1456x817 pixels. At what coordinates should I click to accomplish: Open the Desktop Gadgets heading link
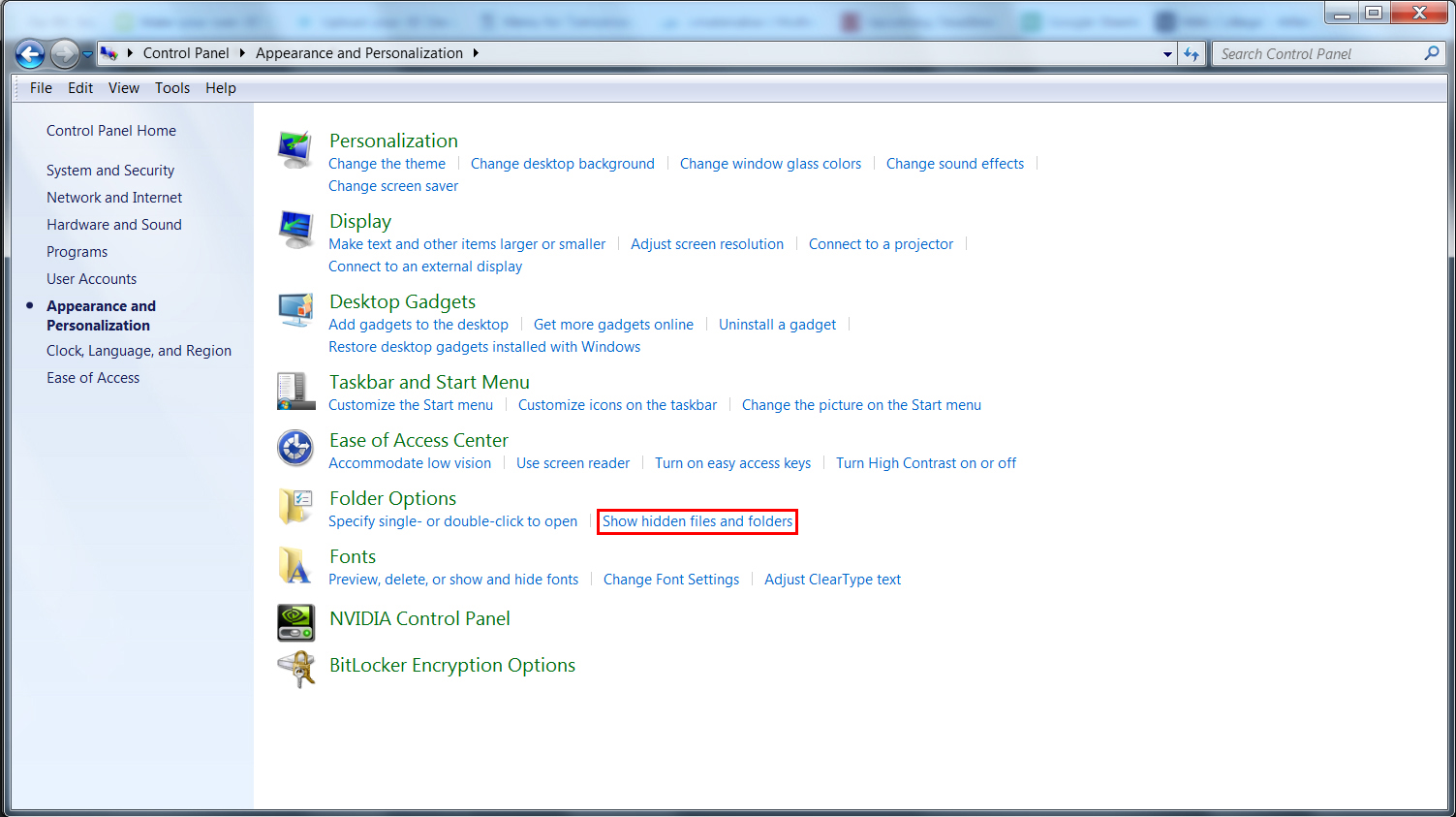click(x=402, y=301)
